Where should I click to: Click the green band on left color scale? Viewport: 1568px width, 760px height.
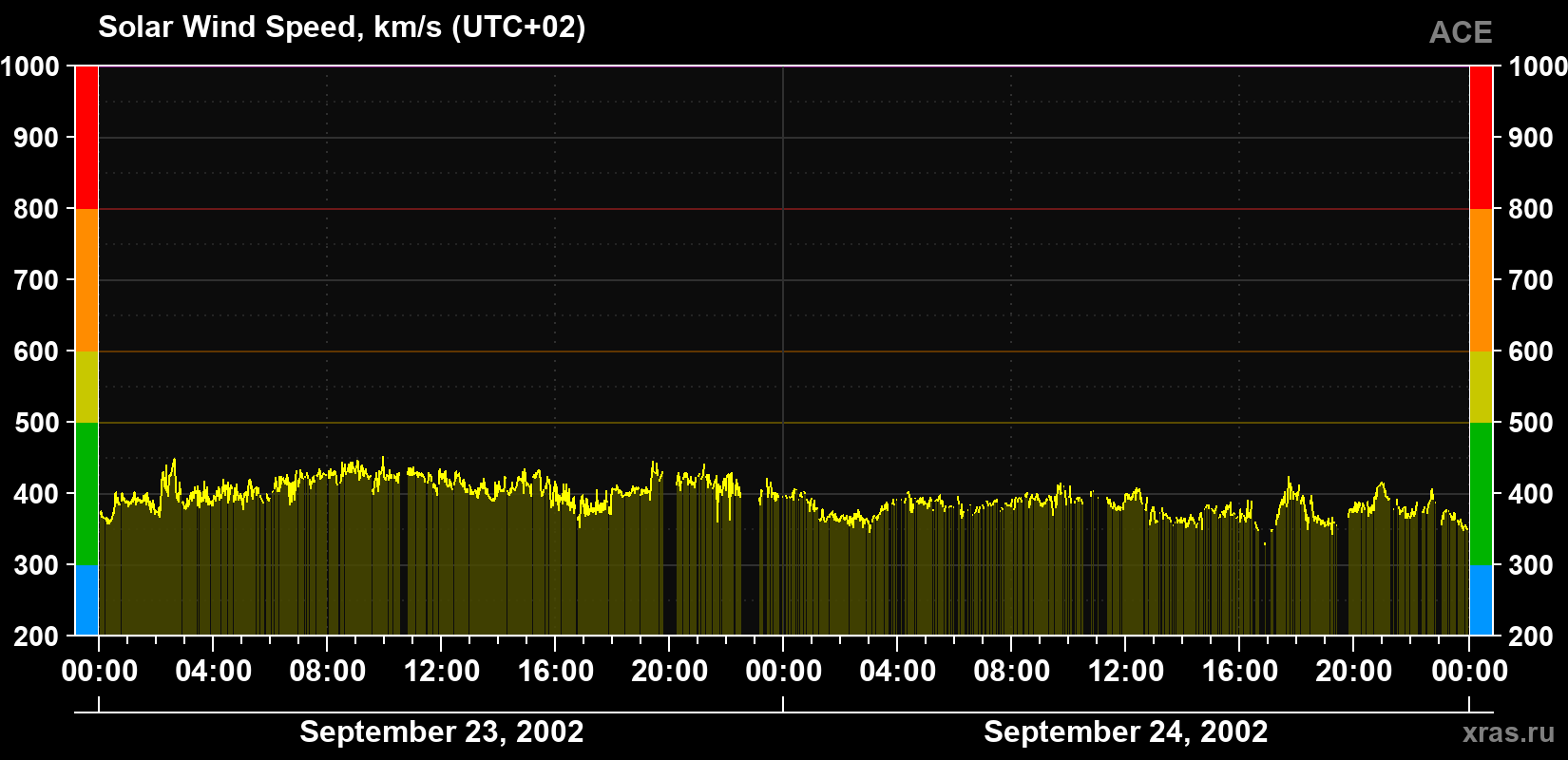[86, 494]
